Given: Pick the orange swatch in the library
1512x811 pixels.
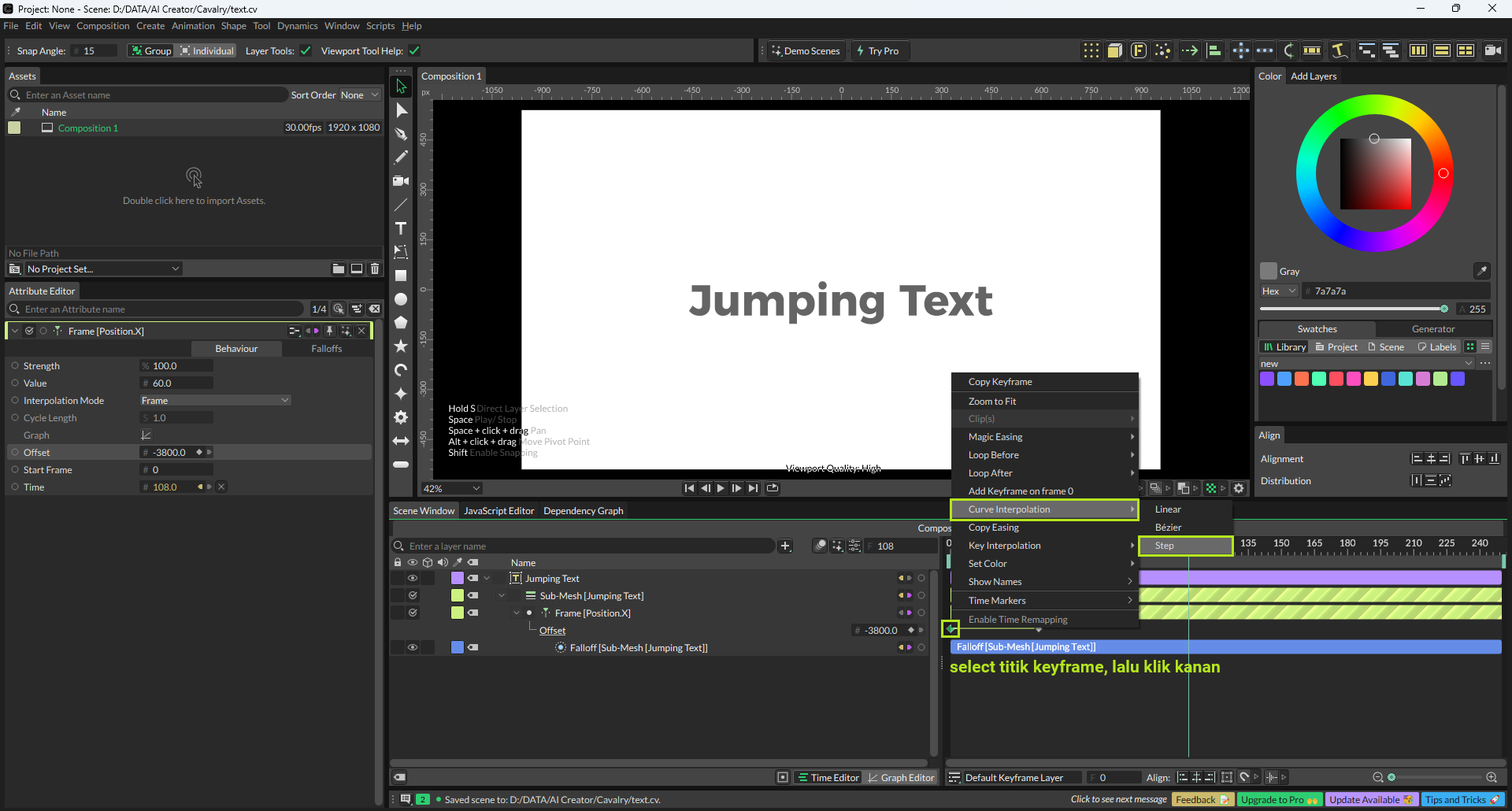Looking at the screenshot, I should point(1302,380).
